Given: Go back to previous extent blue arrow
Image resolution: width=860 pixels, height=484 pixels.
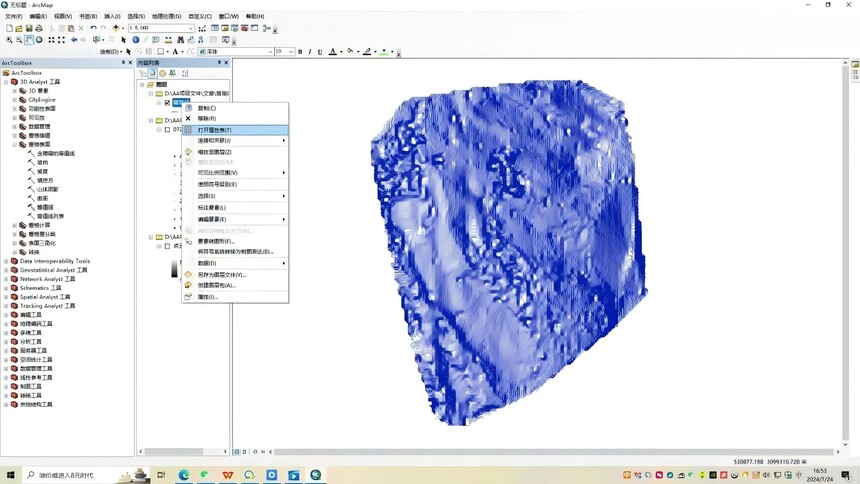Looking at the screenshot, I should pyautogui.click(x=74, y=40).
